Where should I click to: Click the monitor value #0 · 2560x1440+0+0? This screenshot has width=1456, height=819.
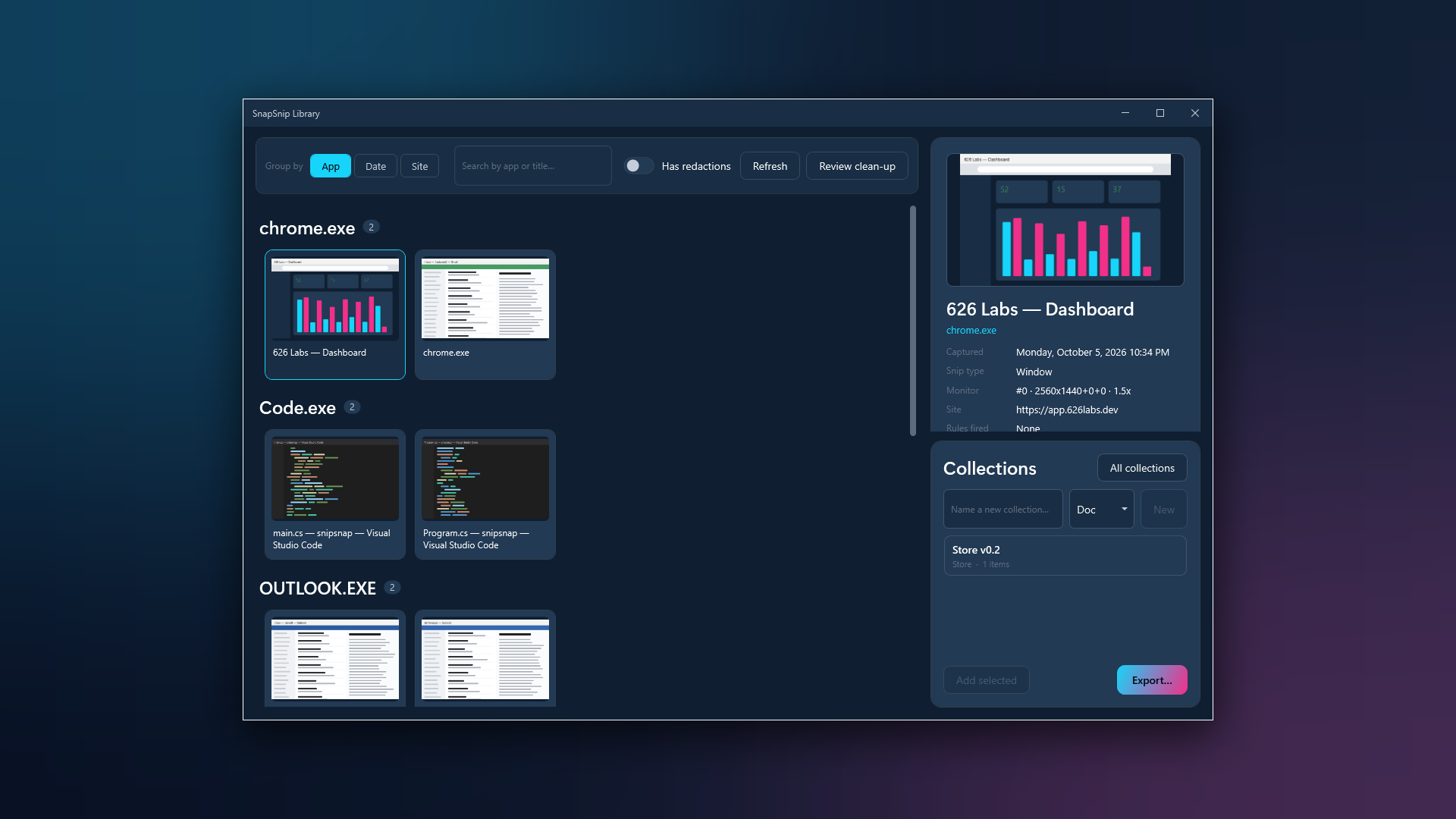click(1073, 391)
